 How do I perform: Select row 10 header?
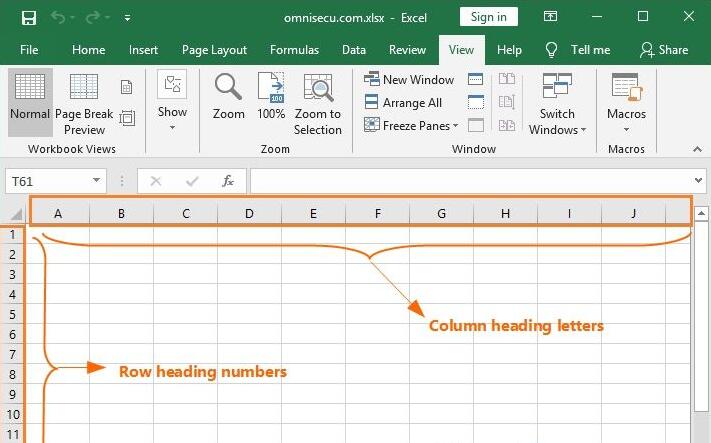[x=12, y=414]
